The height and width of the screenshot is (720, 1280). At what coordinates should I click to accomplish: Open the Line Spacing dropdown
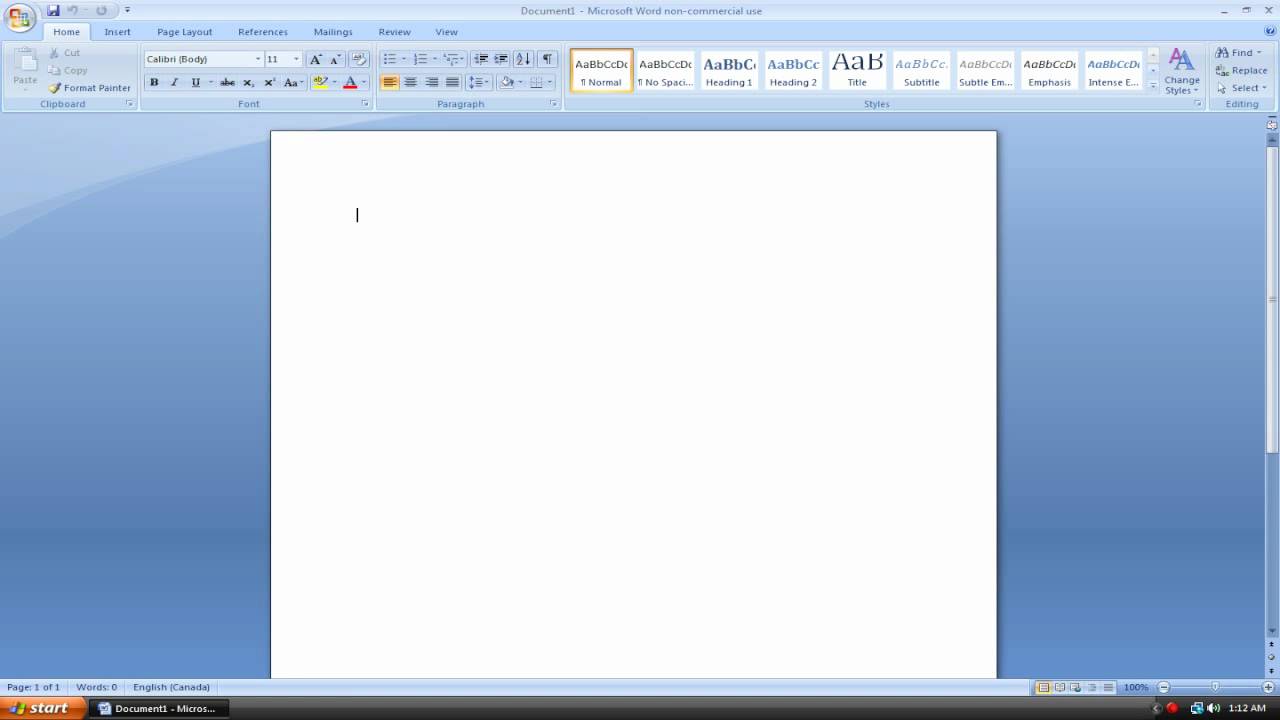(478, 82)
